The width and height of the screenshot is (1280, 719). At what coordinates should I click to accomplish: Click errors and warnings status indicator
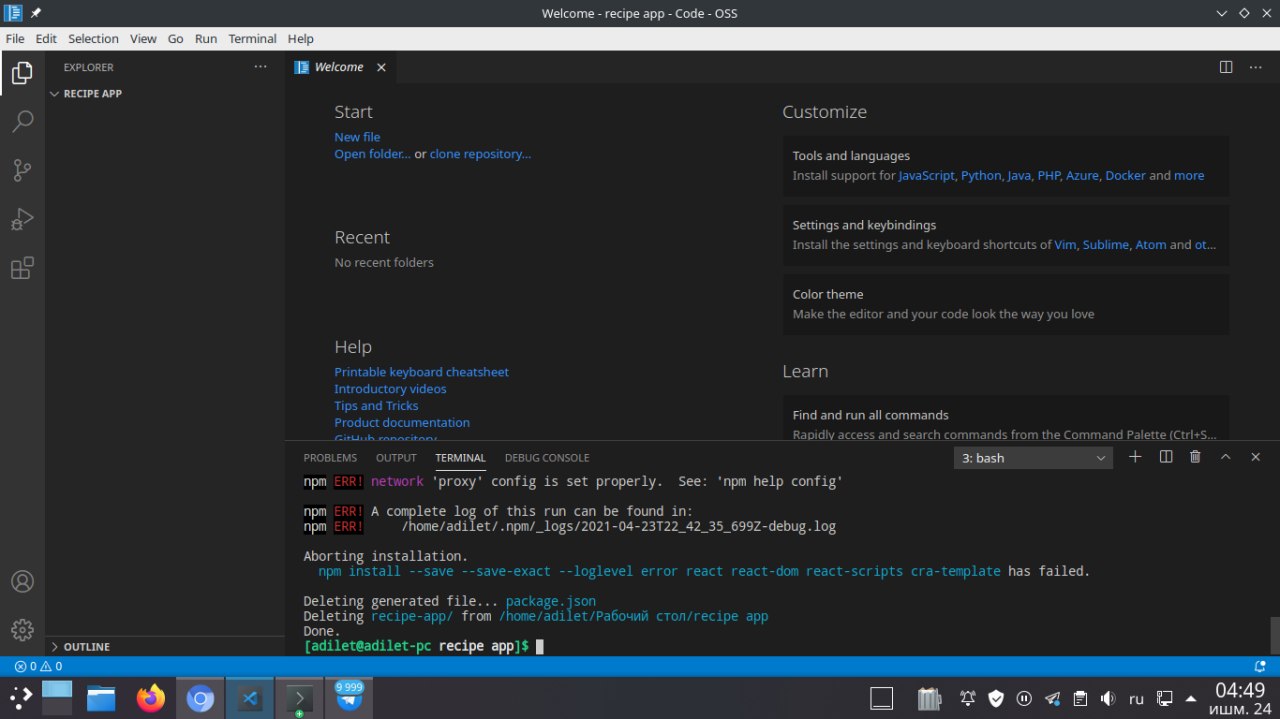click(38, 666)
